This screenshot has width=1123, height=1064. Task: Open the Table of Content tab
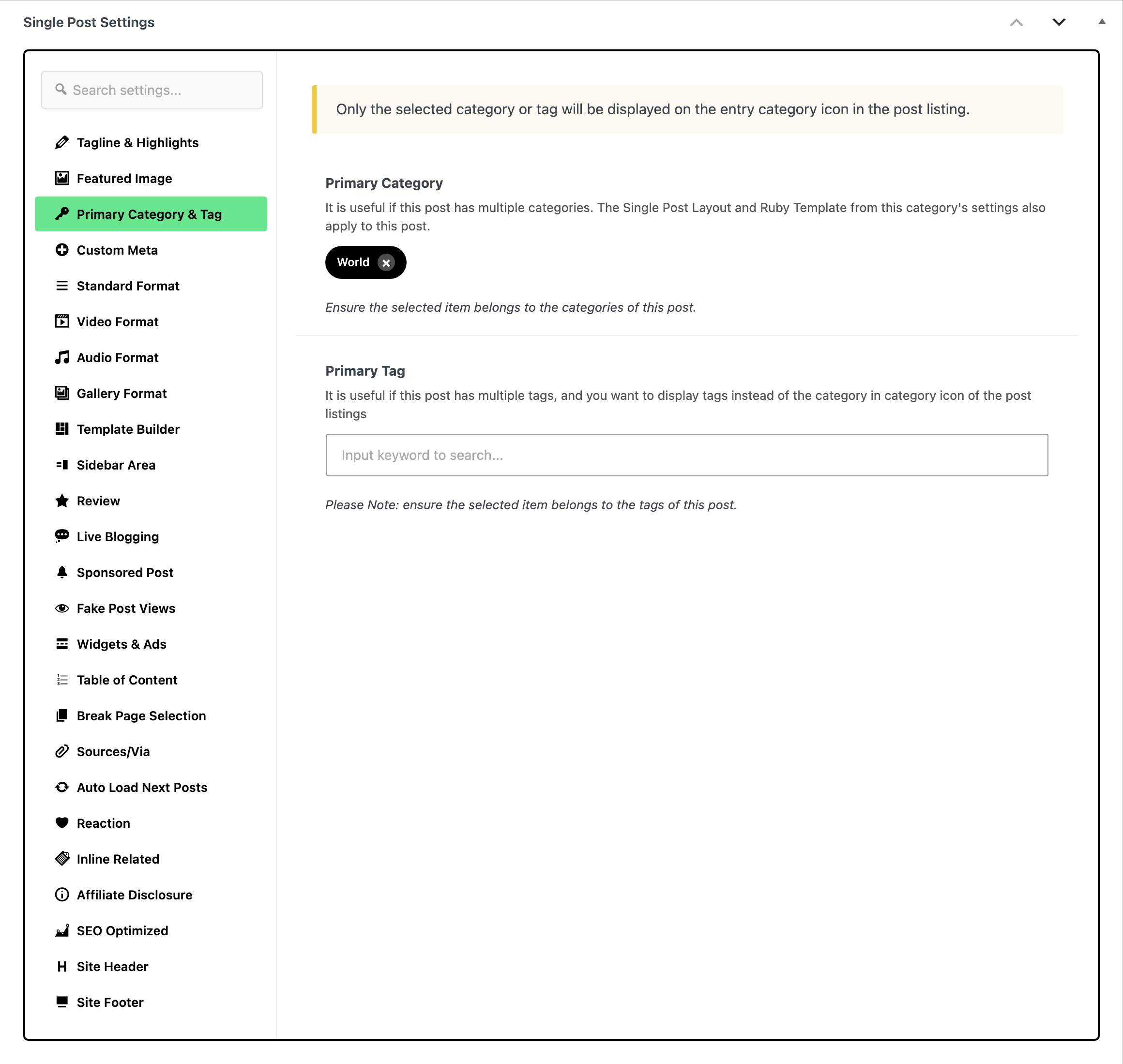[x=151, y=680]
